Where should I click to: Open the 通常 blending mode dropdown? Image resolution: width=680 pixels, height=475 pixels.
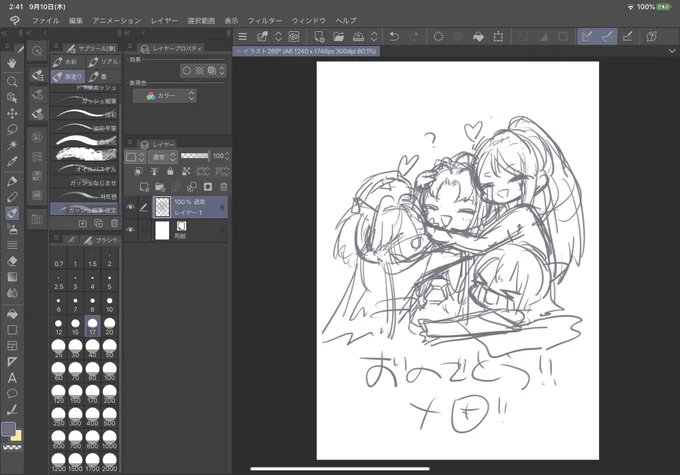point(163,157)
